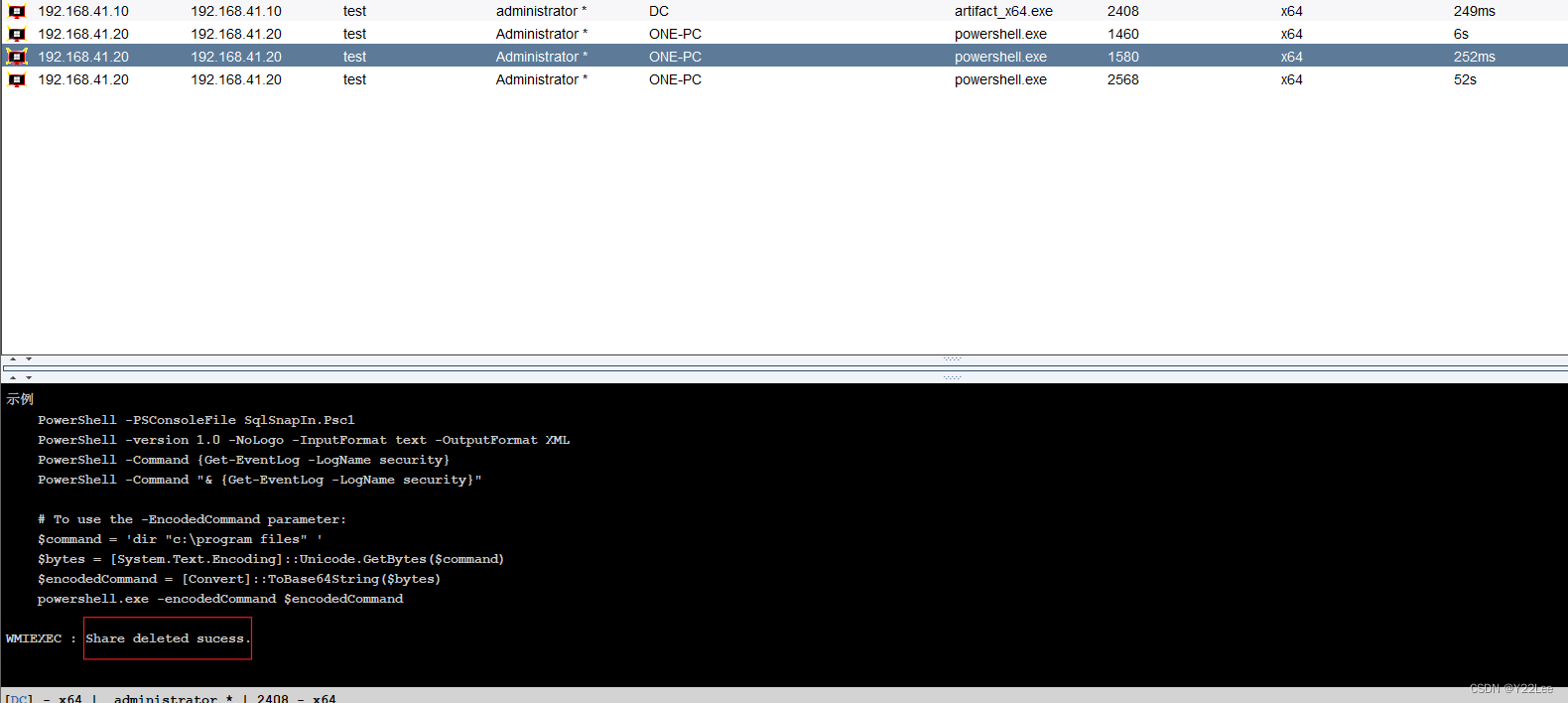Select the beacon icon for PID 2408

point(17,11)
